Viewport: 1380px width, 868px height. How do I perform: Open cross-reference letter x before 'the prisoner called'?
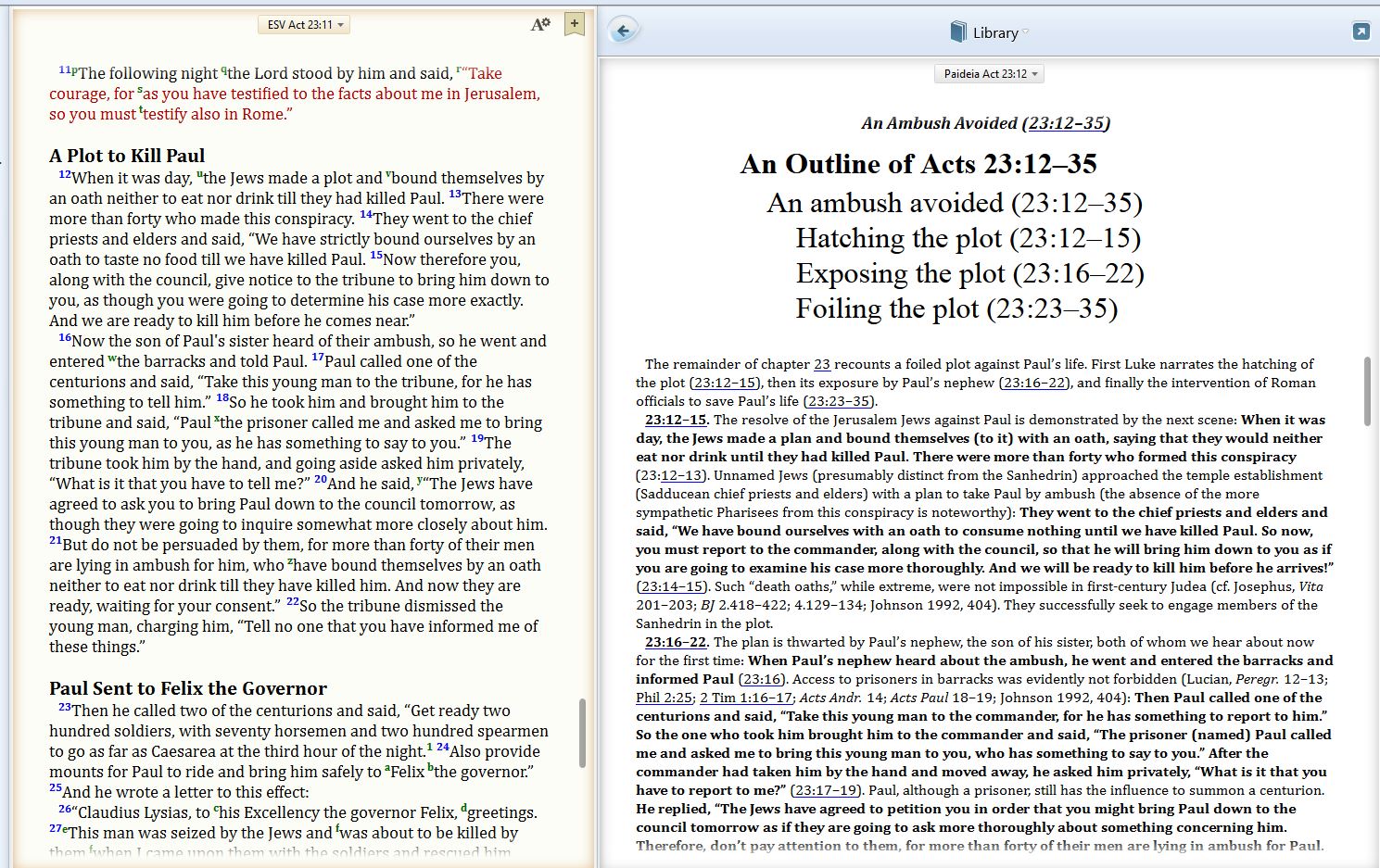click(x=217, y=420)
